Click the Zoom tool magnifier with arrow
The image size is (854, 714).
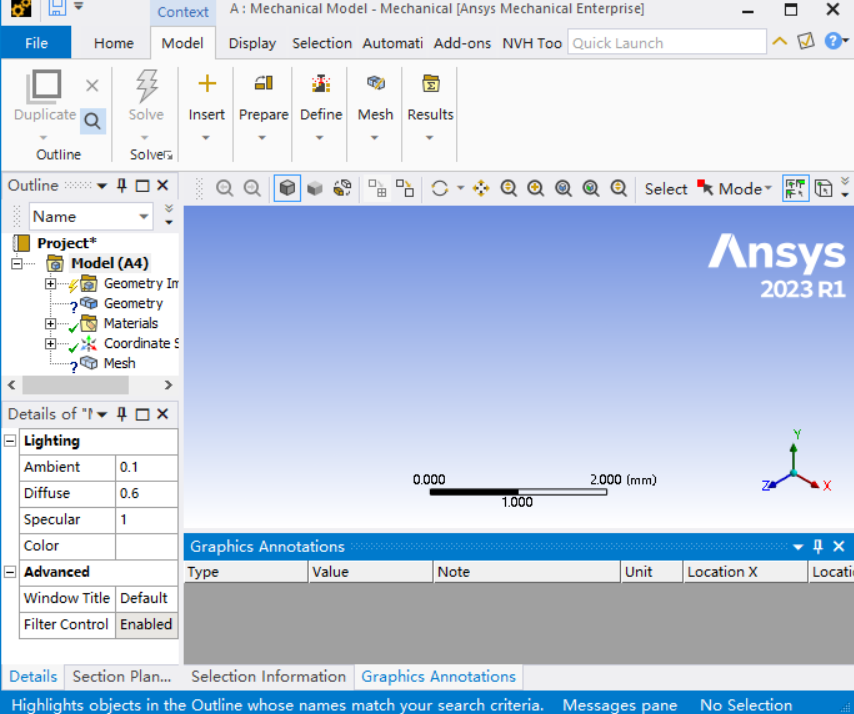coord(508,188)
